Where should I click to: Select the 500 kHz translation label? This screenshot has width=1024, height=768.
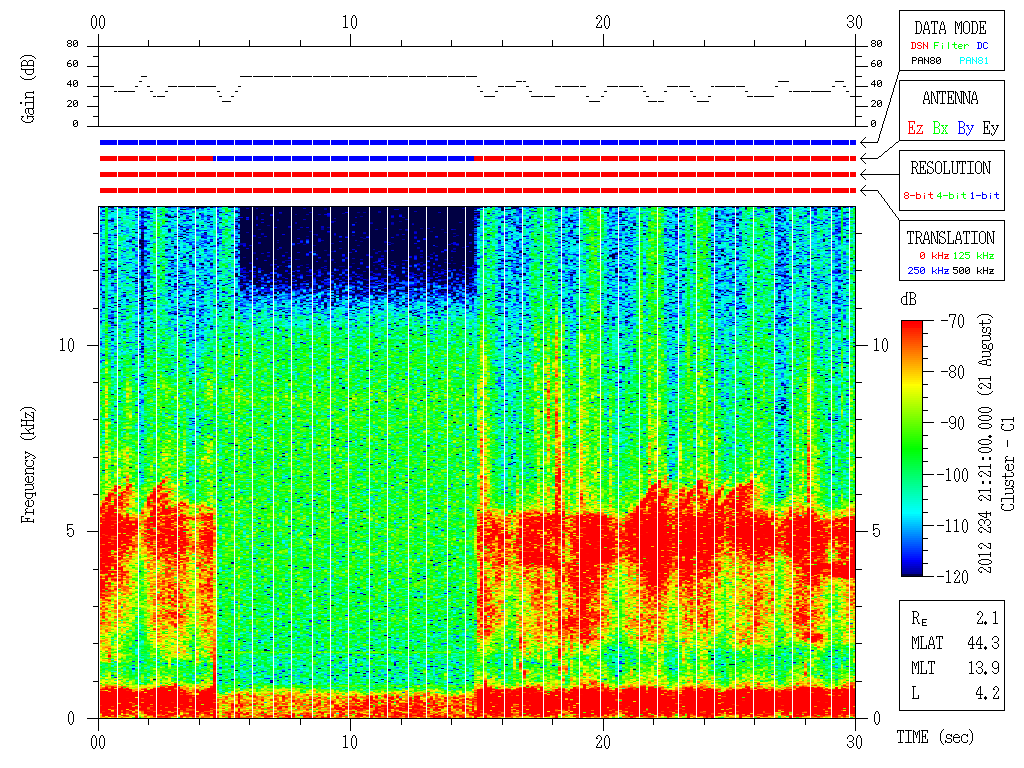coord(974,270)
